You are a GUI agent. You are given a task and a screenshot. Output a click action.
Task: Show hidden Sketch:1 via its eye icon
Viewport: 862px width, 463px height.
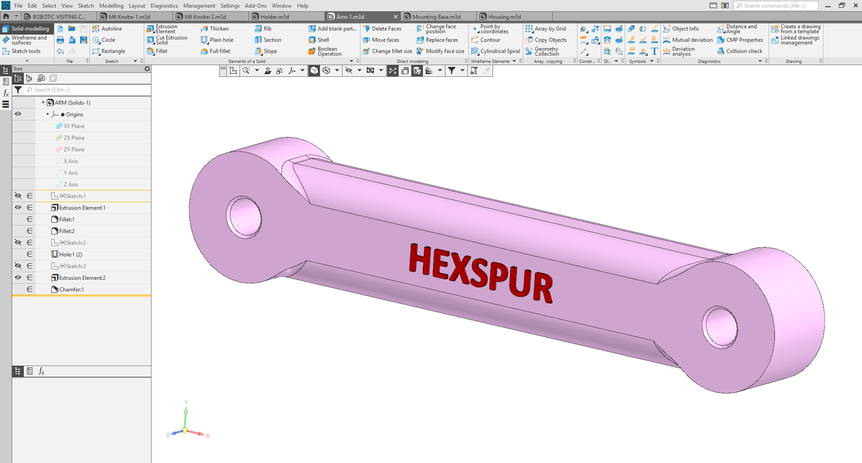[18, 196]
